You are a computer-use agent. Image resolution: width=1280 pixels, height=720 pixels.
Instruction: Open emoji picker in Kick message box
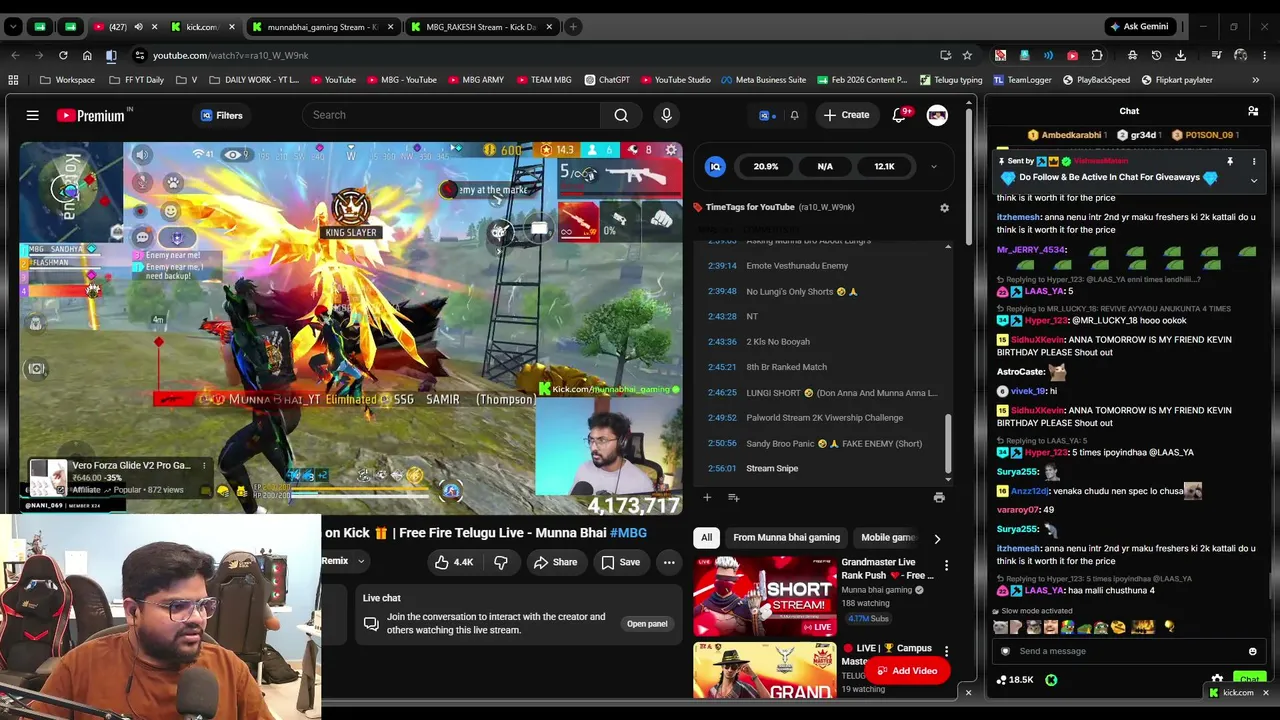(x=1252, y=651)
